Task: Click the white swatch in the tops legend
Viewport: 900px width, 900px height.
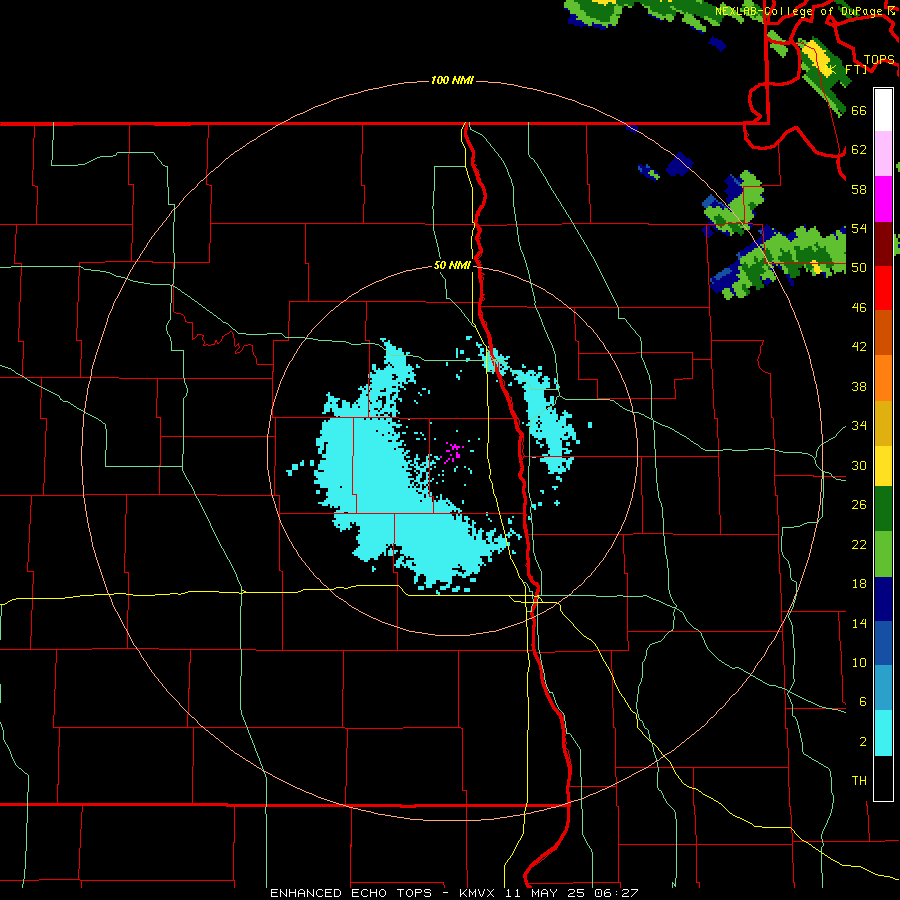Action: click(x=883, y=110)
